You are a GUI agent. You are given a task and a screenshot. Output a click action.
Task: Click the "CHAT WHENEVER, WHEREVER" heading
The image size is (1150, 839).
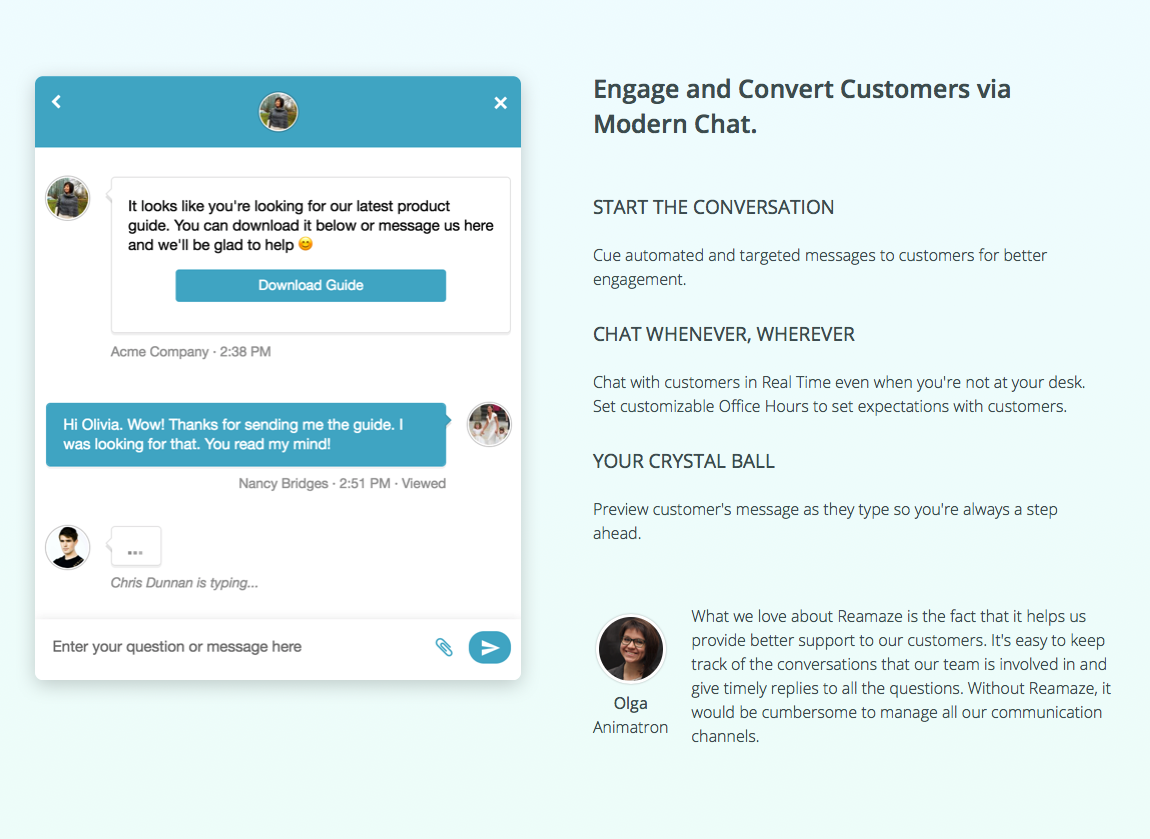pyautogui.click(x=724, y=334)
